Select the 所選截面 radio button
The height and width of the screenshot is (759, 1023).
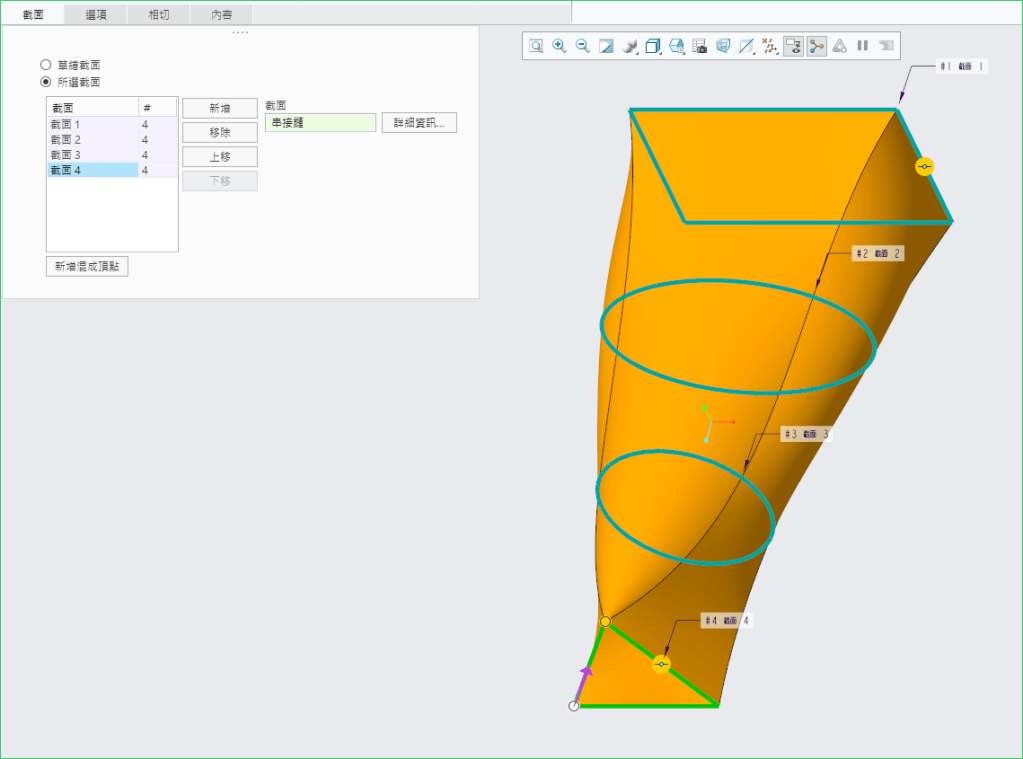(x=46, y=82)
